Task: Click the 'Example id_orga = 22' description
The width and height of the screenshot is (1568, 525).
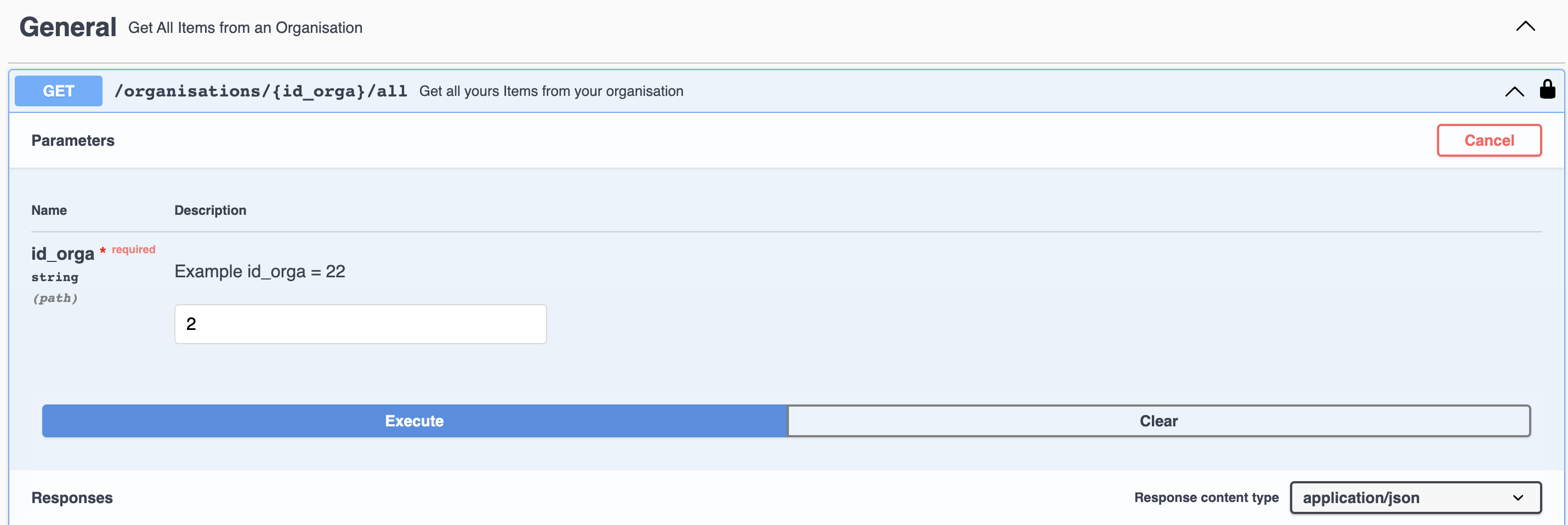Action: pos(260,271)
